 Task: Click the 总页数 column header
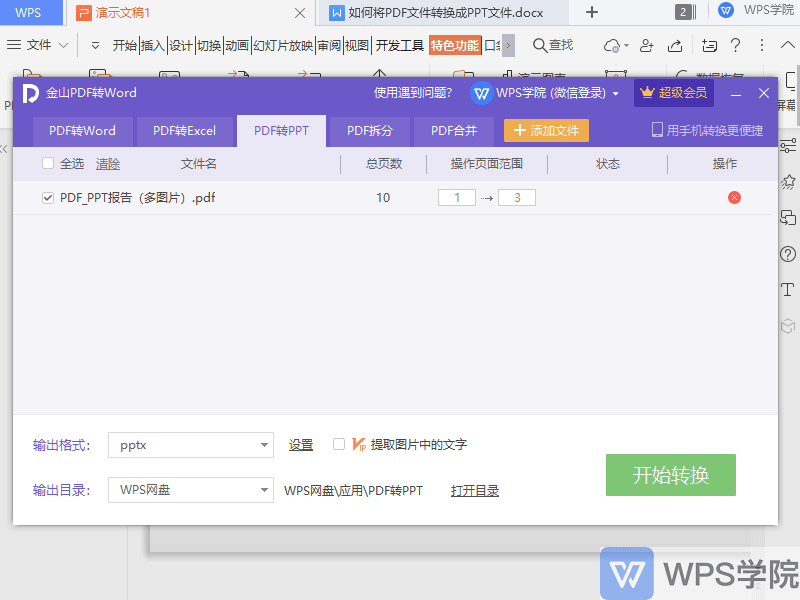point(384,164)
